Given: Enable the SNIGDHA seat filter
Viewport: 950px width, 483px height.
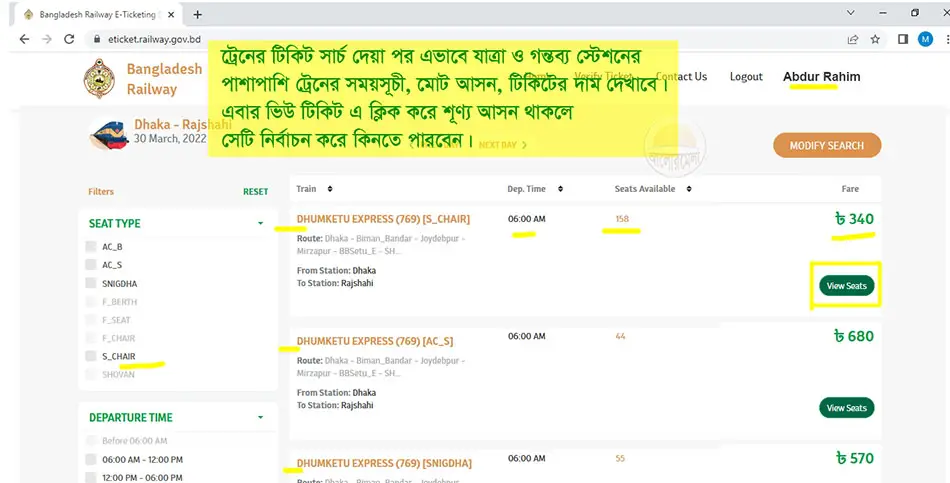Looking at the screenshot, I should [x=93, y=284].
